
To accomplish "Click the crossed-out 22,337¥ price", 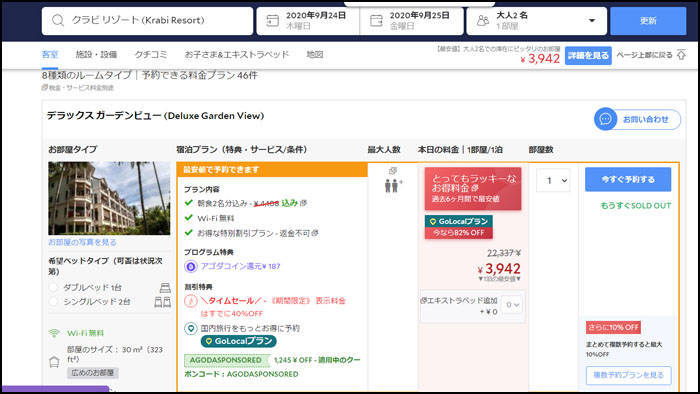I will (504, 253).
